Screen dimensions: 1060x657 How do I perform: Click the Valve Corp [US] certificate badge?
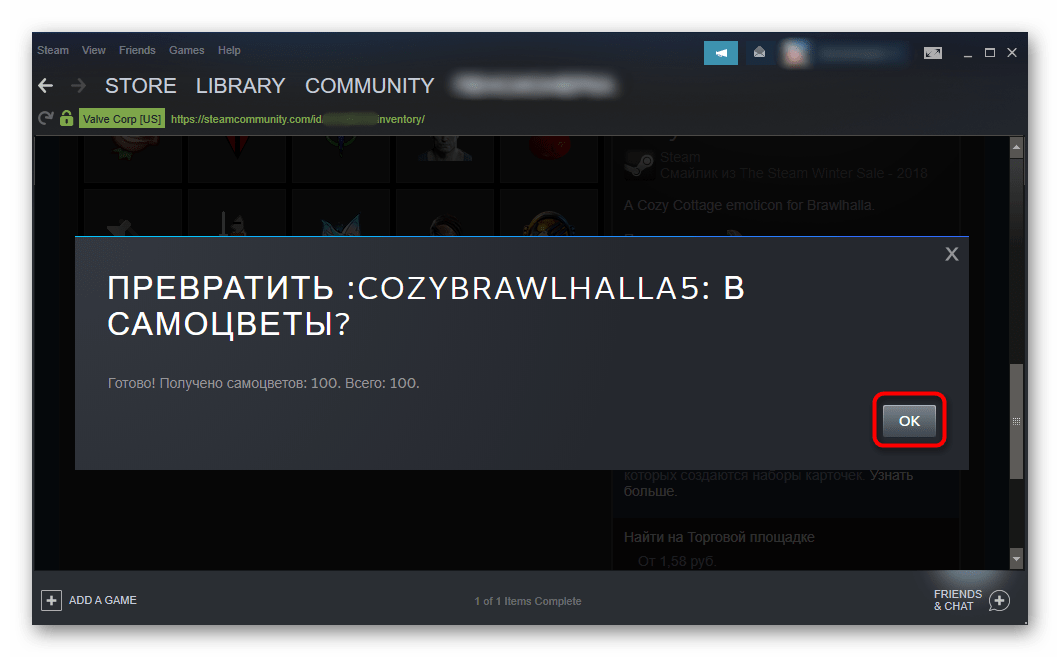[122, 119]
